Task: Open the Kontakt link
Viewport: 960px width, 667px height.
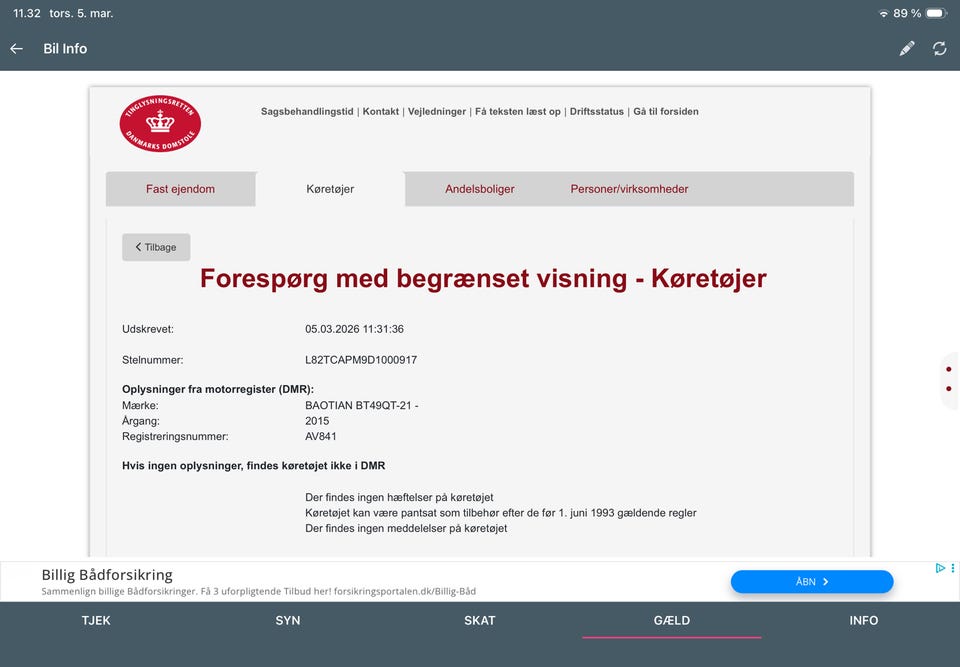Action: pyautogui.click(x=381, y=111)
